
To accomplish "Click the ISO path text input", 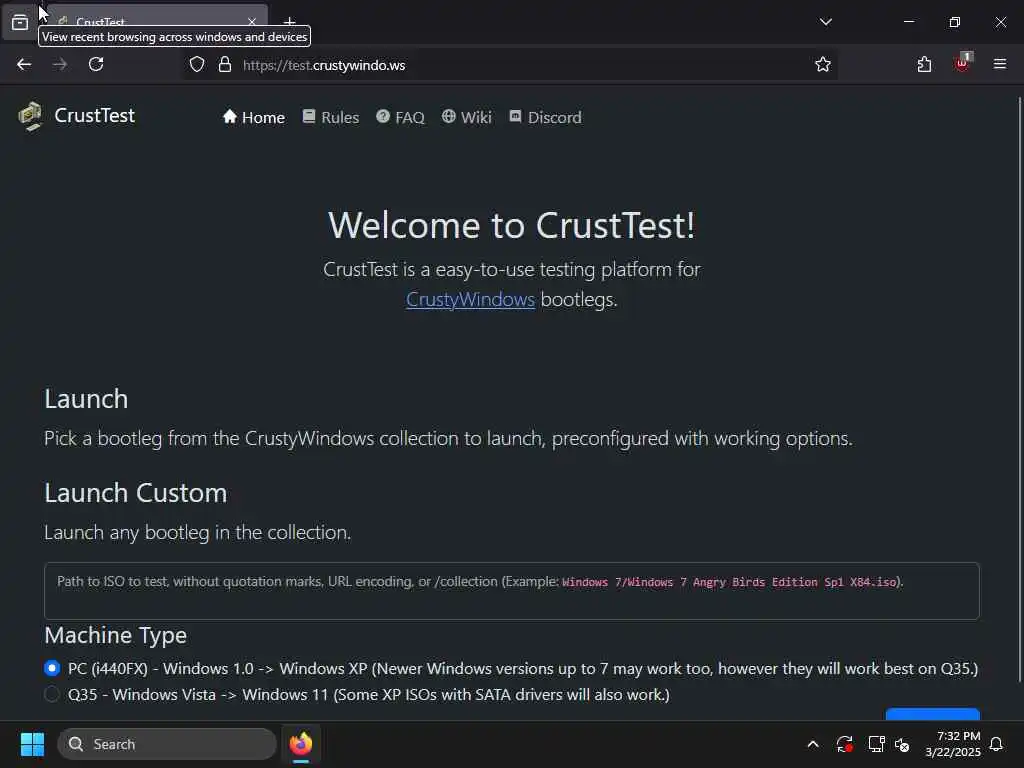I will [x=512, y=591].
